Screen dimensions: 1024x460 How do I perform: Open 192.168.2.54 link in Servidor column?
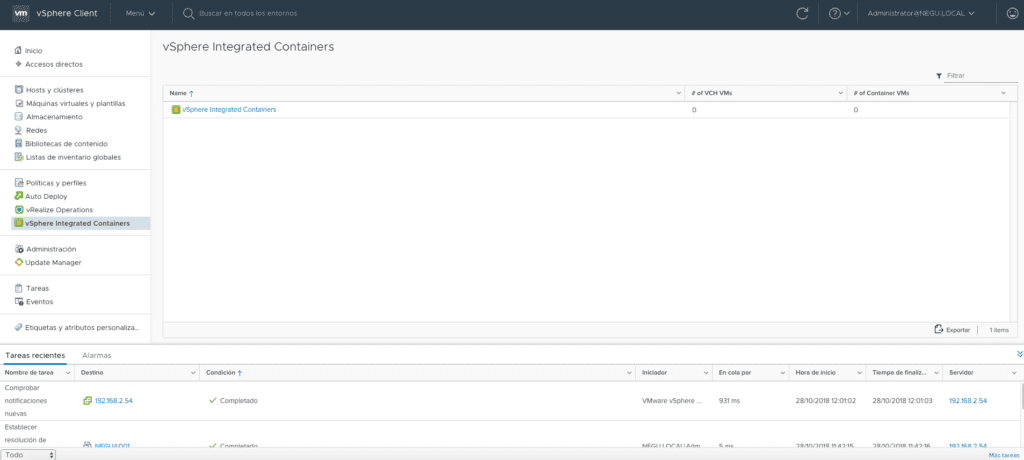click(968, 401)
